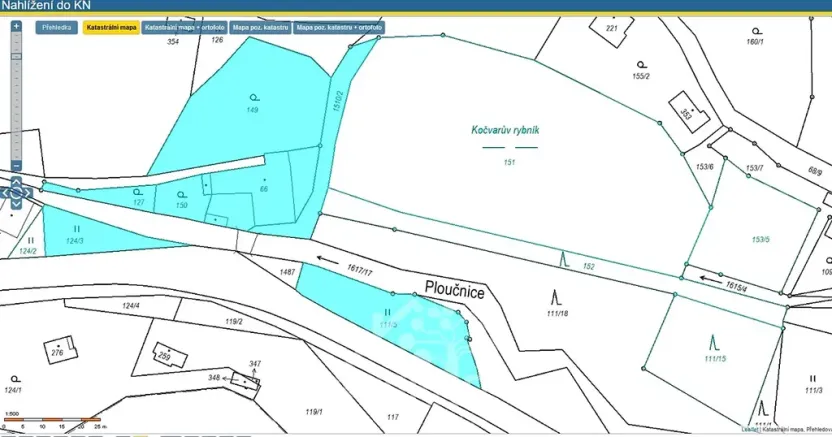Image resolution: width=832 pixels, height=437 pixels.
Task: Switch to Mapa poz. katastru layer
Action: click(x=260, y=28)
